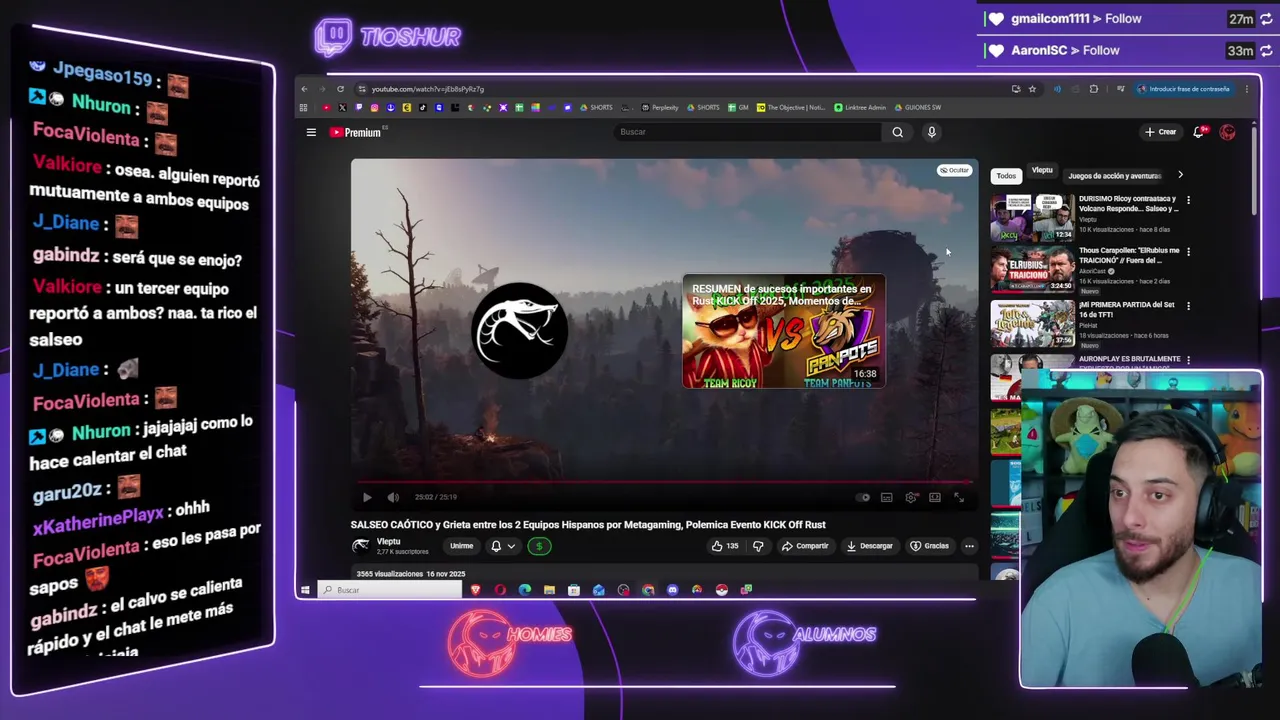Screen dimensions: 1280x720
Task: Open Microsoft Edge from the taskbar
Action: (525, 590)
